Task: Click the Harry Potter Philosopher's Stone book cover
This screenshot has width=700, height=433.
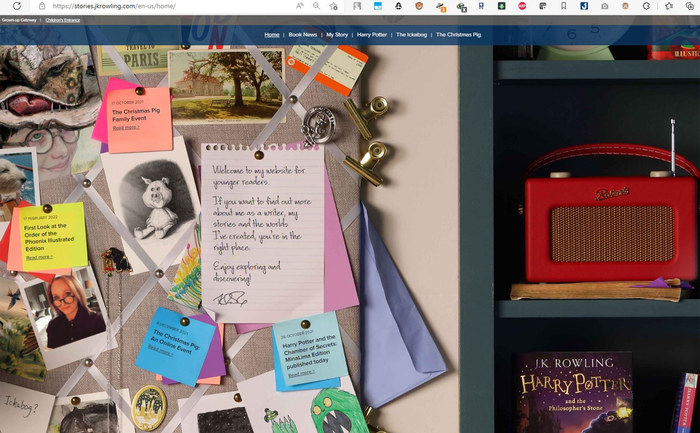Action: (x=573, y=393)
